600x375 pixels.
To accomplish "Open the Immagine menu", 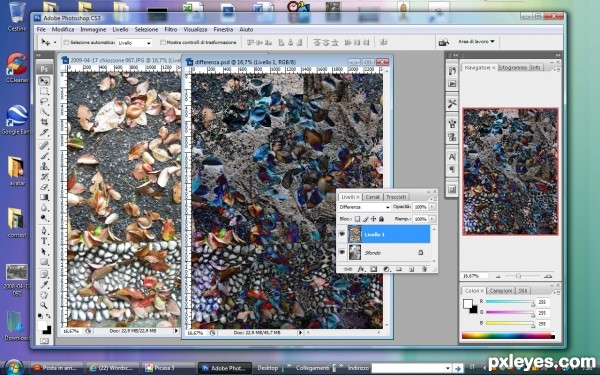I will [x=93, y=29].
